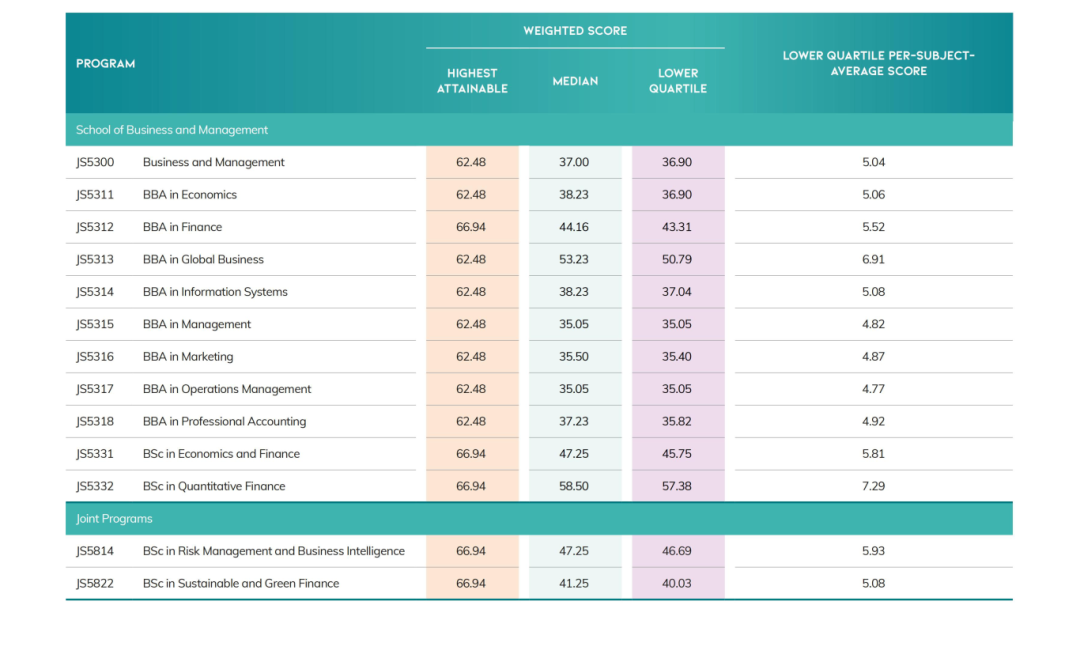1080x654 pixels.
Task: Select the 7.29 per-subject-average cell
Action: click(873, 486)
